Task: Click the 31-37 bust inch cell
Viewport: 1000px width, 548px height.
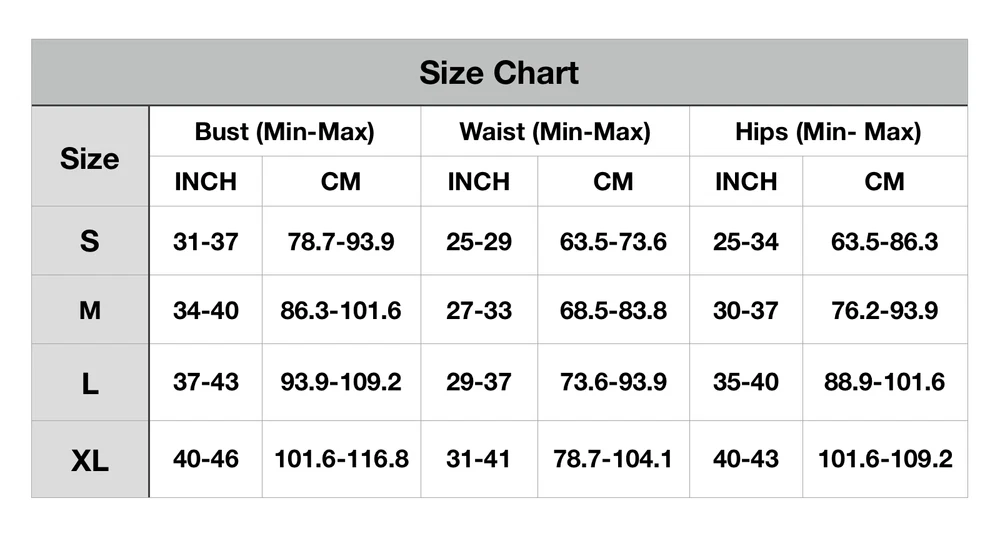Action: [206, 241]
